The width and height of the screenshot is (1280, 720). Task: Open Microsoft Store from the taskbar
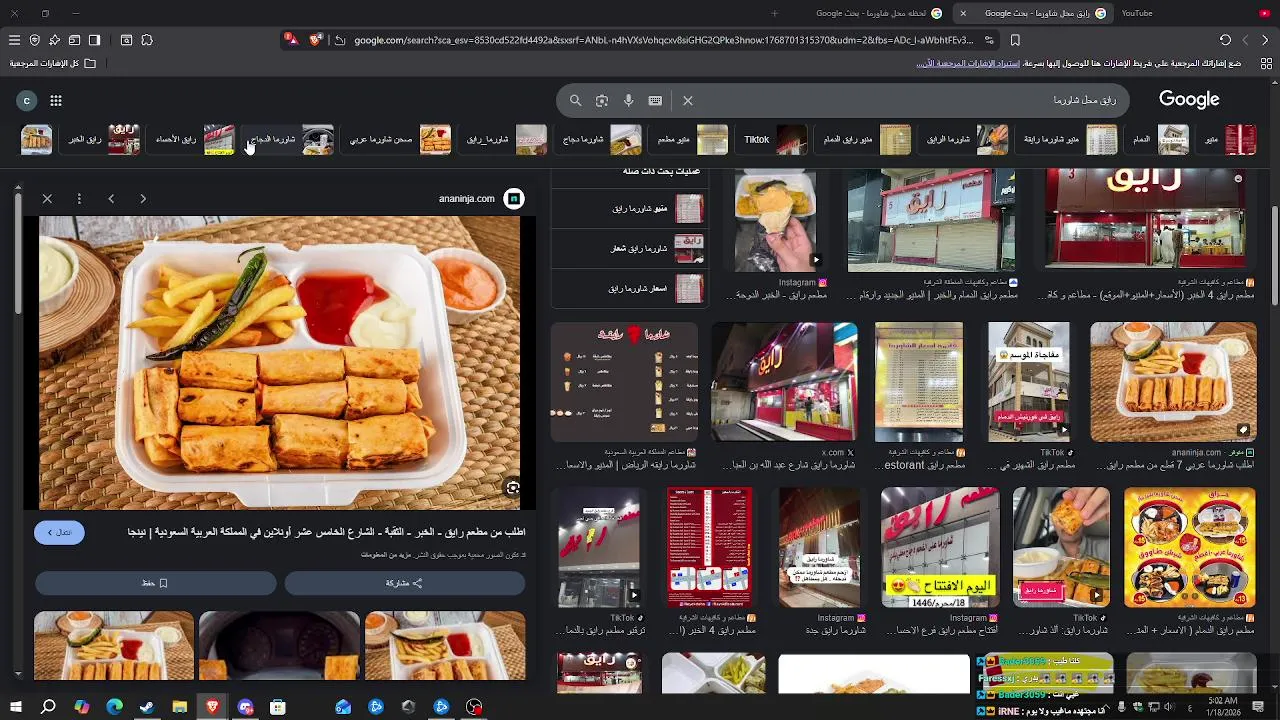point(278,707)
